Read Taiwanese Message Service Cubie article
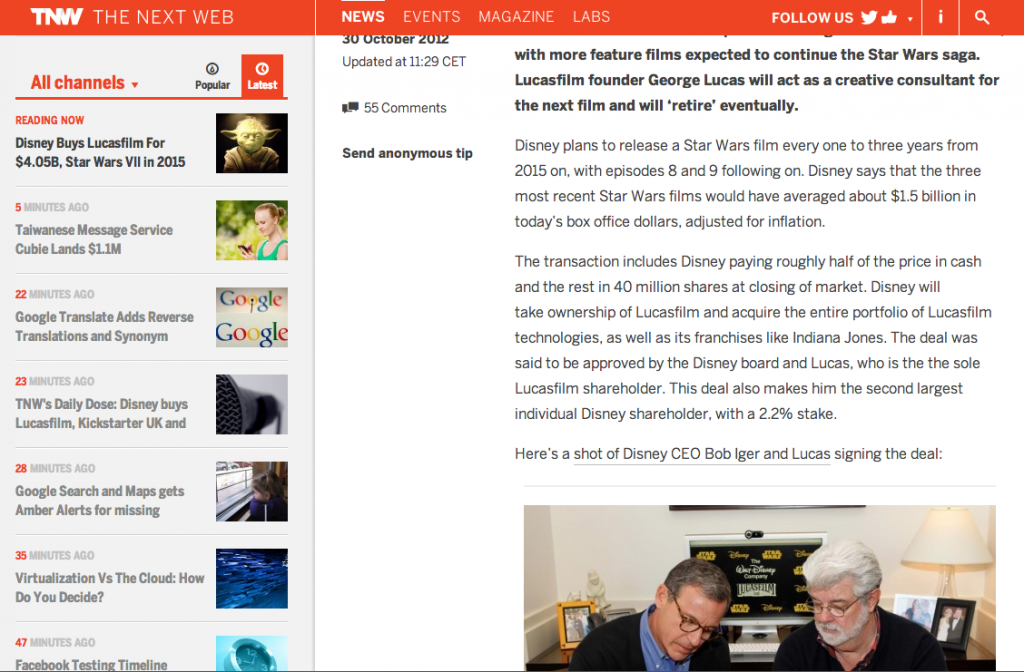Viewport: 1024px width, 672px height. coord(94,239)
